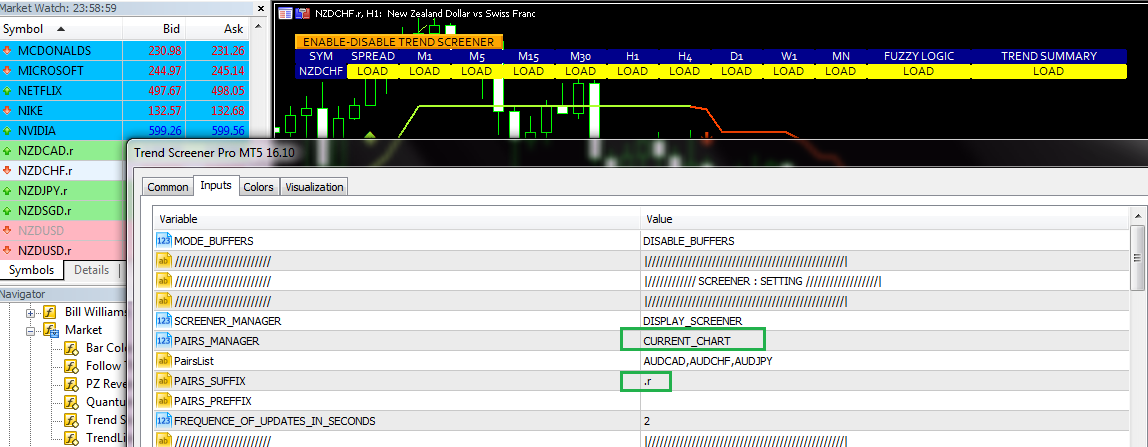Click the red arrow icon beside NIKE
This screenshot has height=447, width=1148.
[x=7, y=111]
